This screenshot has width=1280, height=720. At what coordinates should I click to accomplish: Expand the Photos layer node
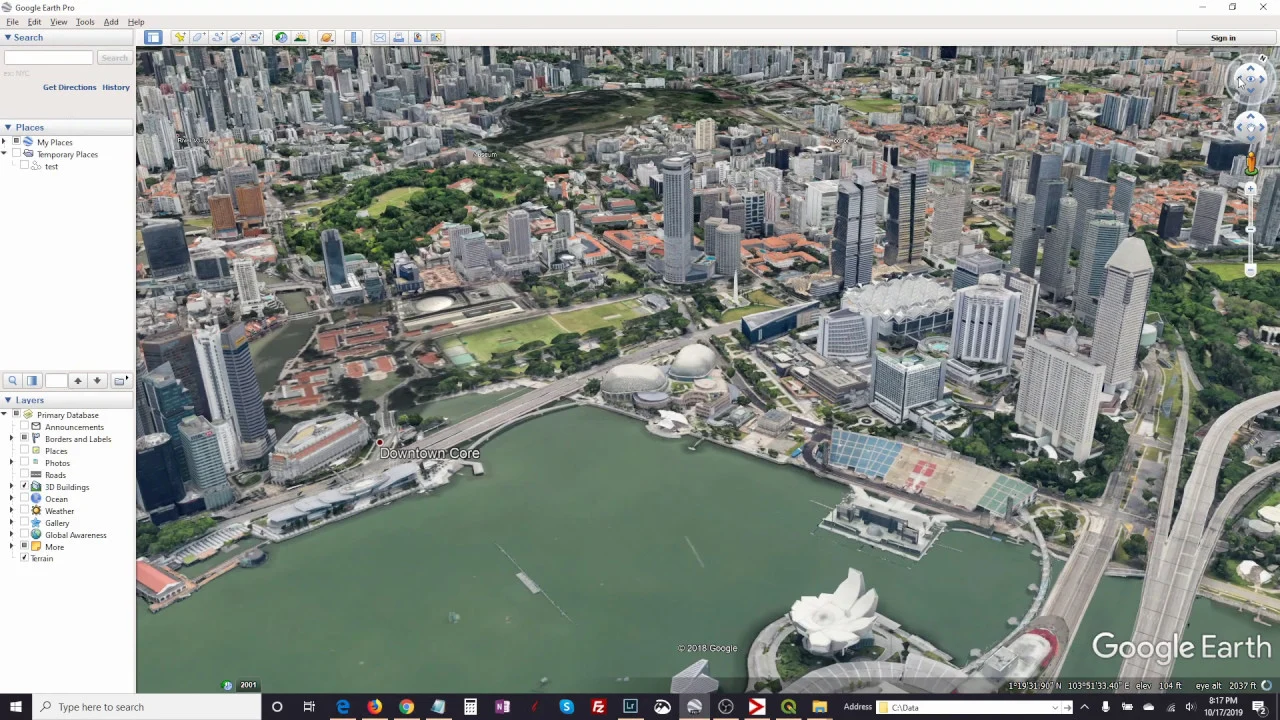point(12,463)
